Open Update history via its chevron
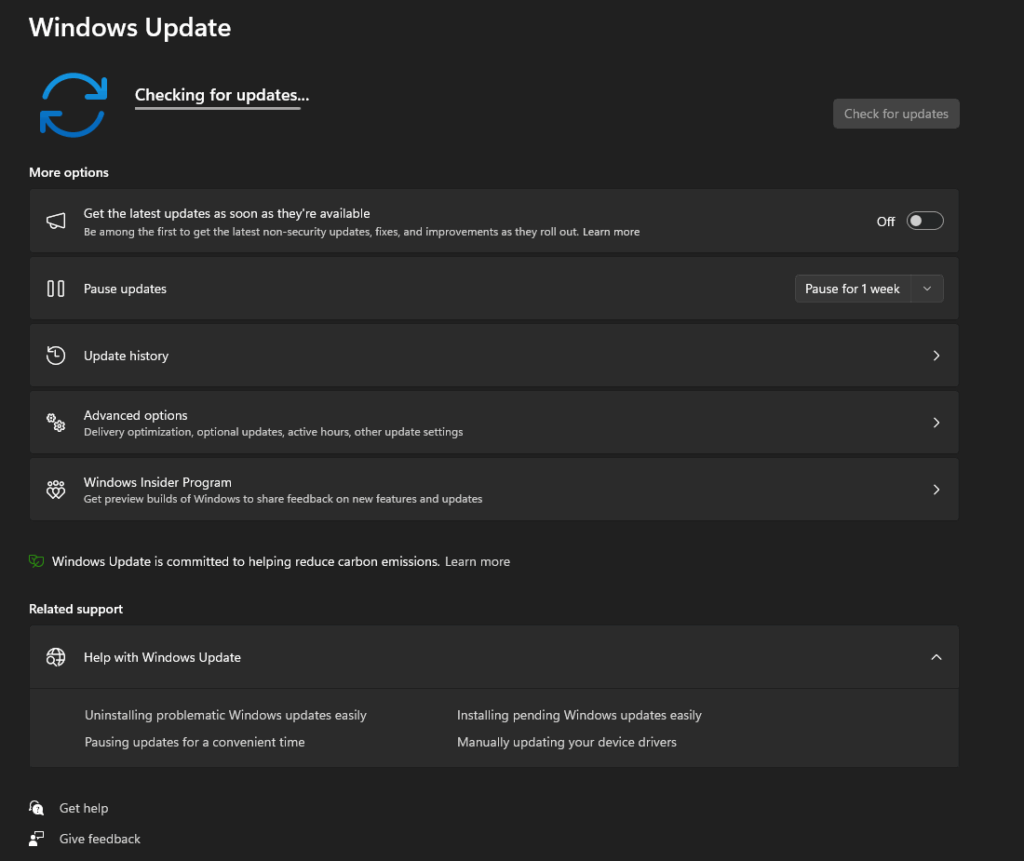The width and height of the screenshot is (1024, 861). pos(936,355)
